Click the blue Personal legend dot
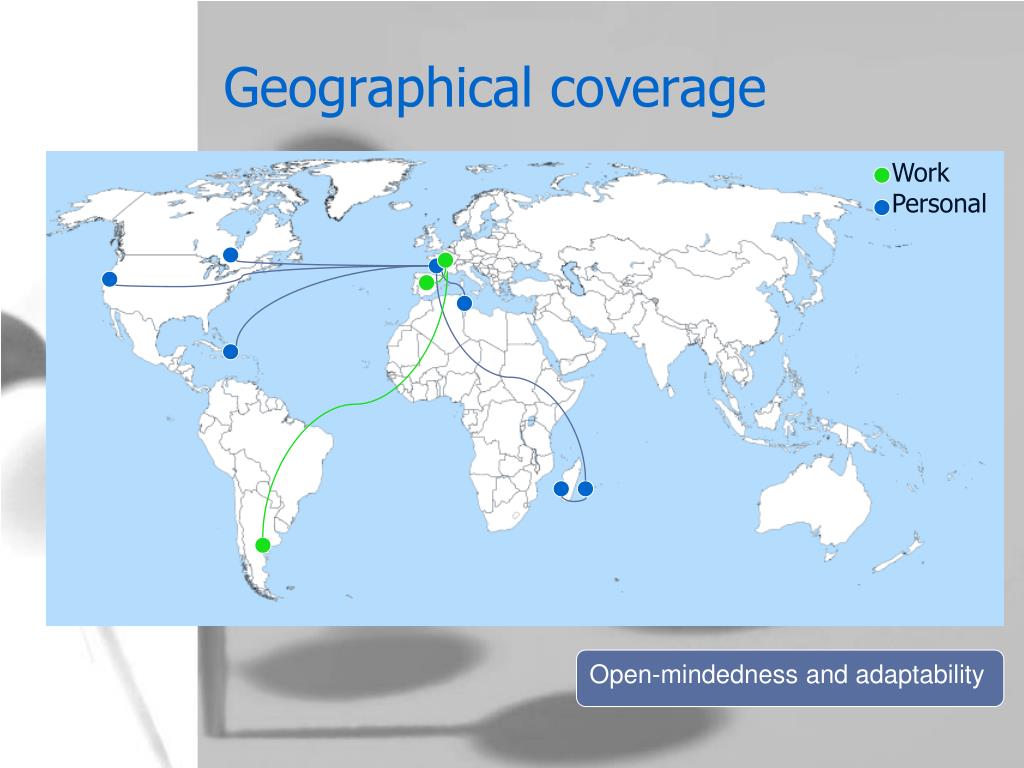The image size is (1024, 768). [x=882, y=207]
